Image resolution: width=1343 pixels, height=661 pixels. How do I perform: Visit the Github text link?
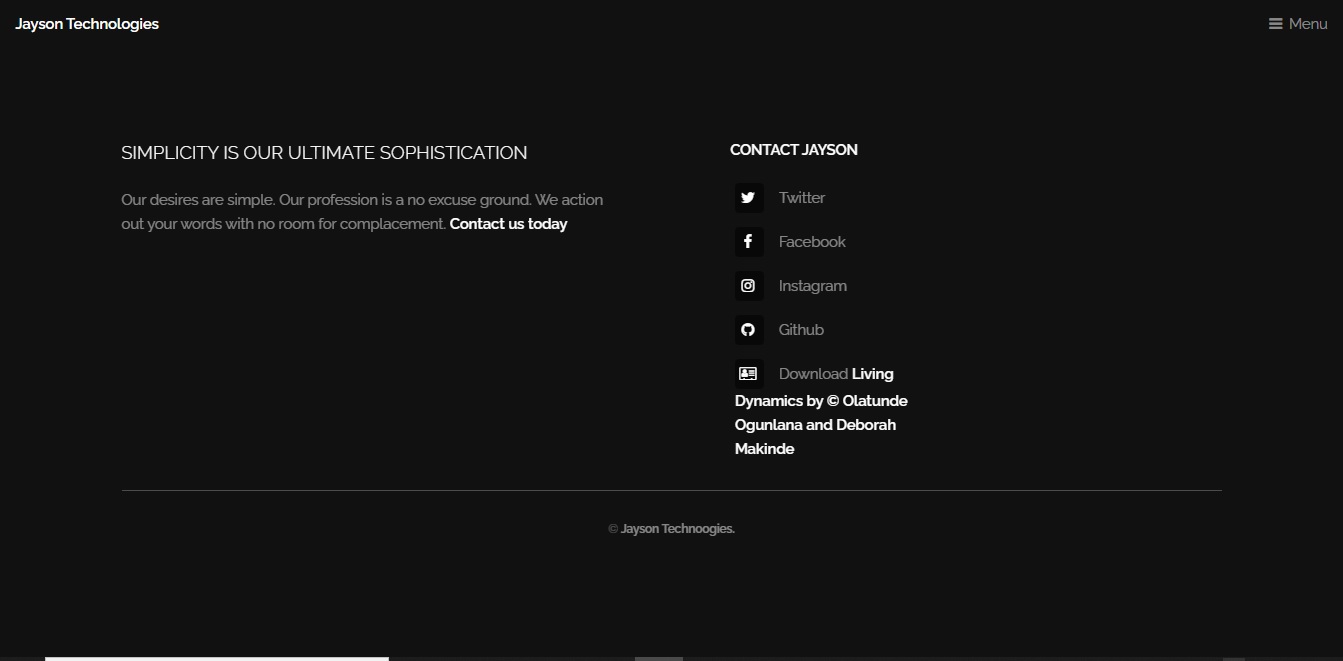pos(801,330)
